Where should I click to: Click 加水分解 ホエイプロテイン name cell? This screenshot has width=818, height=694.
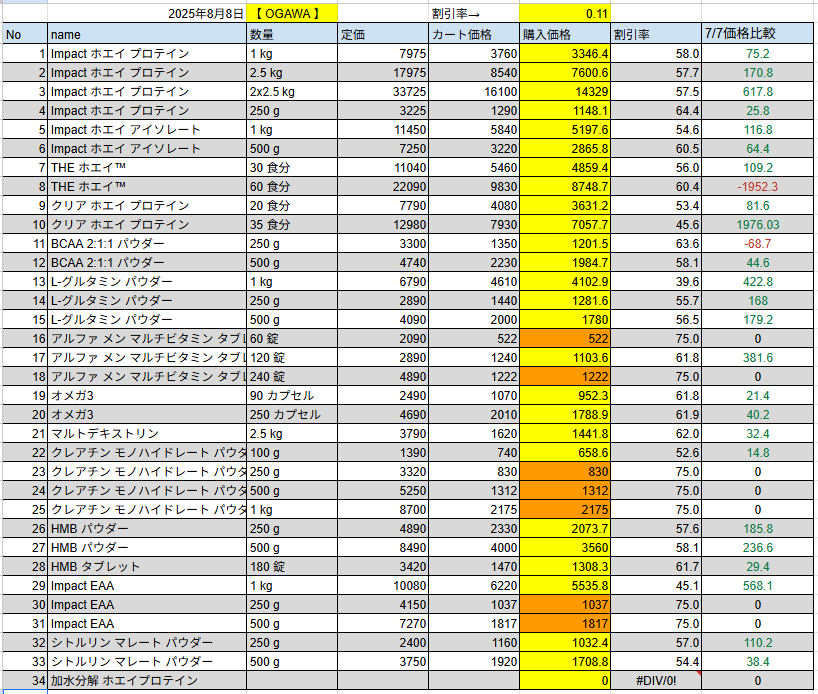click(147, 680)
